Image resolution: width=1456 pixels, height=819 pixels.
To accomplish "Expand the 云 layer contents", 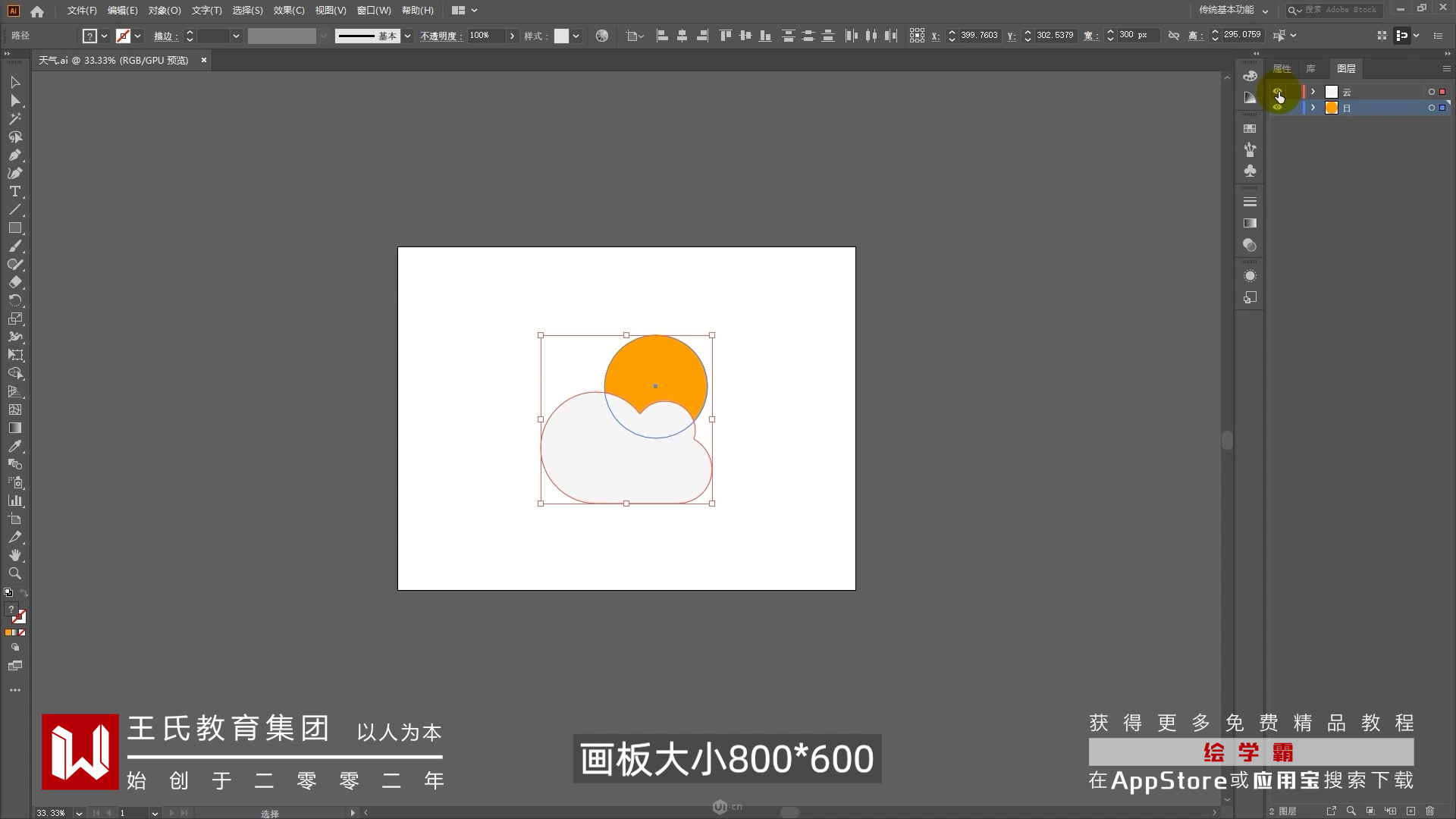I will tap(1313, 92).
